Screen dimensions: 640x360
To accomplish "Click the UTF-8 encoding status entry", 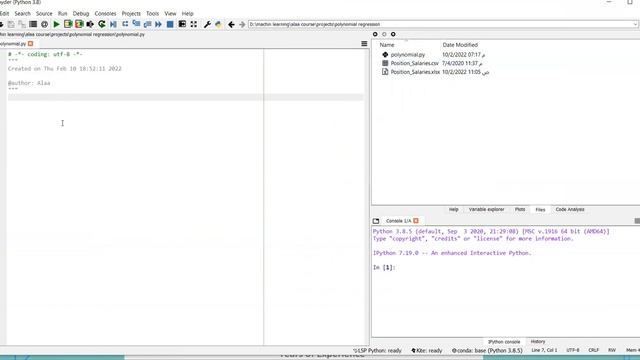I will [x=573, y=351].
